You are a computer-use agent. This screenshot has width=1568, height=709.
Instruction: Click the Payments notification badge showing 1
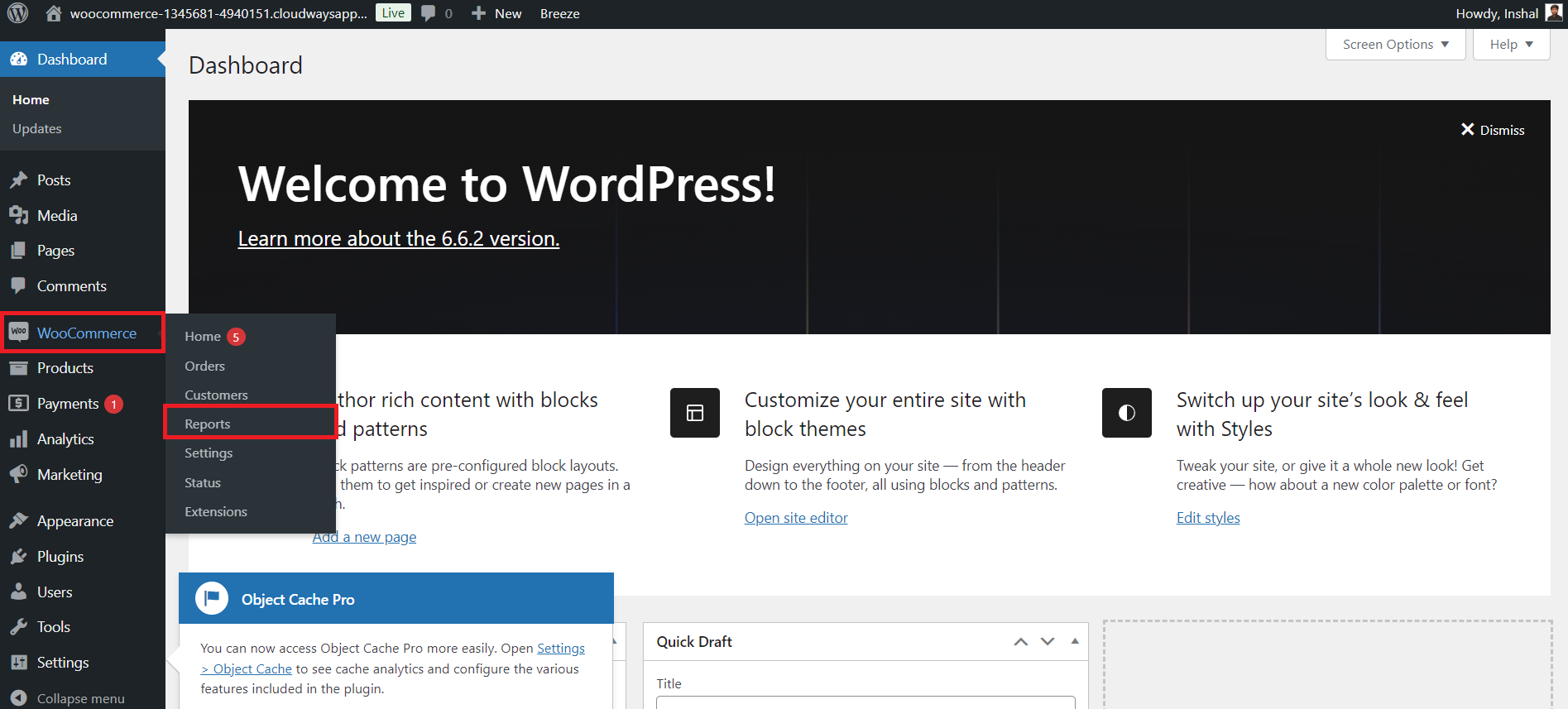pyautogui.click(x=114, y=404)
